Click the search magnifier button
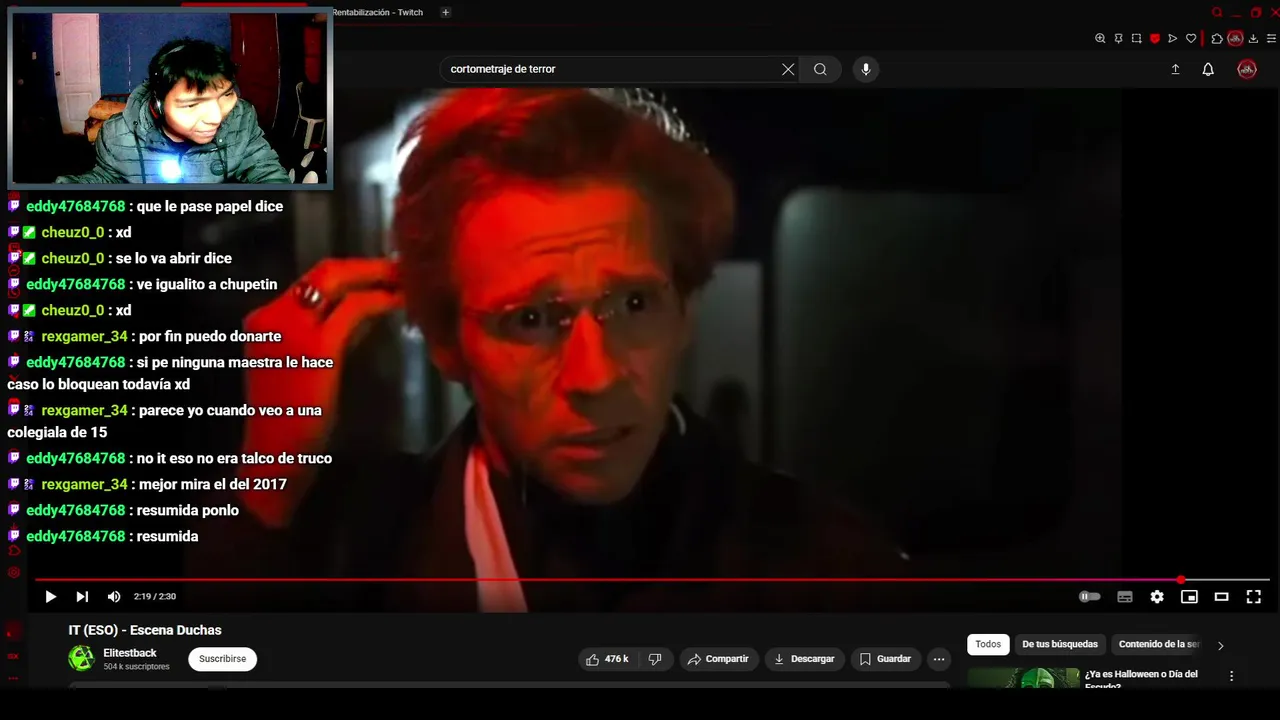The image size is (1280, 720). [x=820, y=69]
